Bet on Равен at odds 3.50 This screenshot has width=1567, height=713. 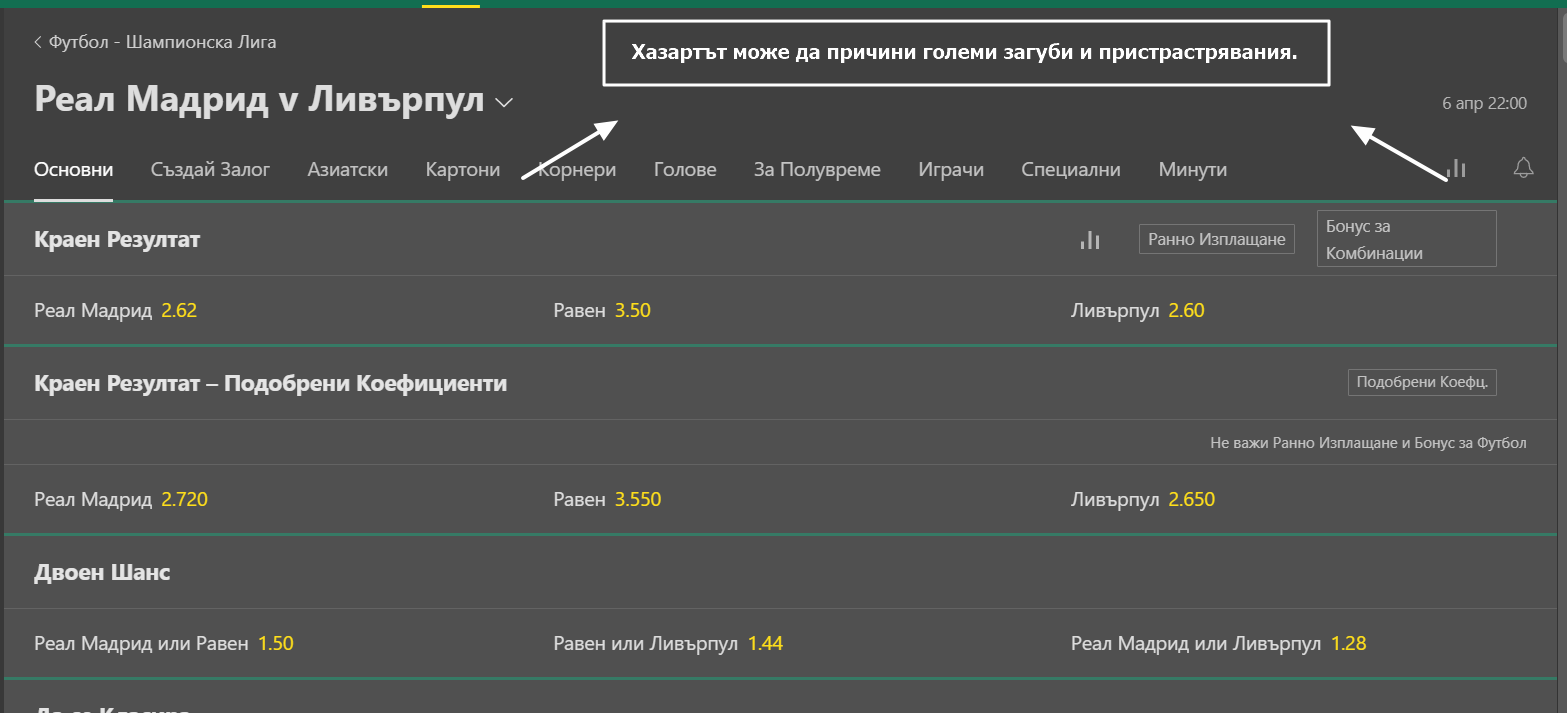602,310
